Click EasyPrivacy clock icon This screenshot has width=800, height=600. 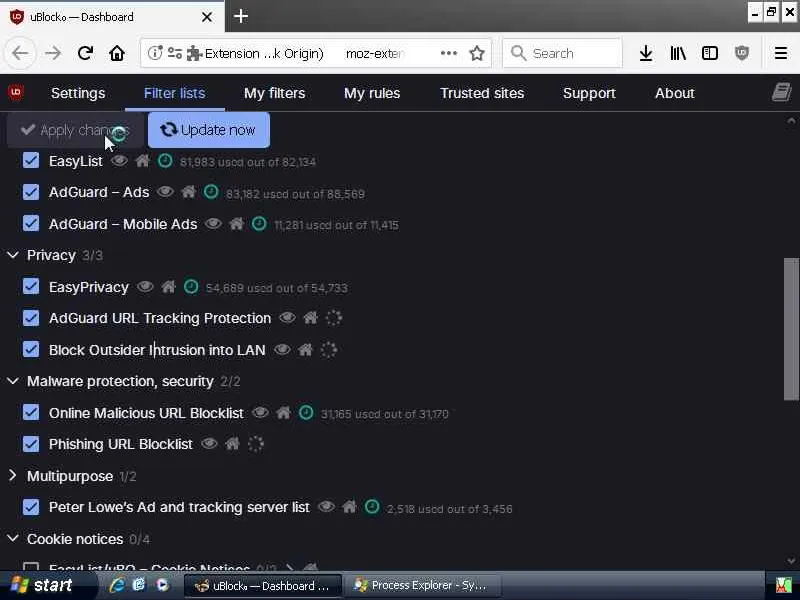191,286
